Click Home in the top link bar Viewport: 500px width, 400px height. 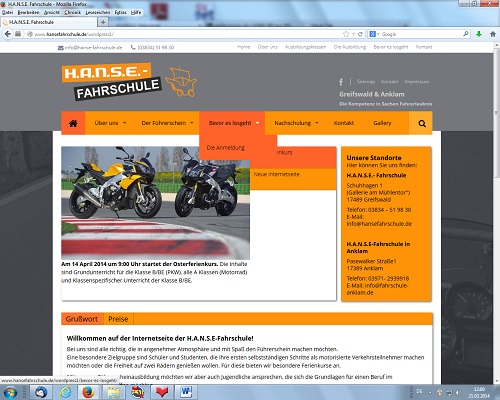pos(243,47)
